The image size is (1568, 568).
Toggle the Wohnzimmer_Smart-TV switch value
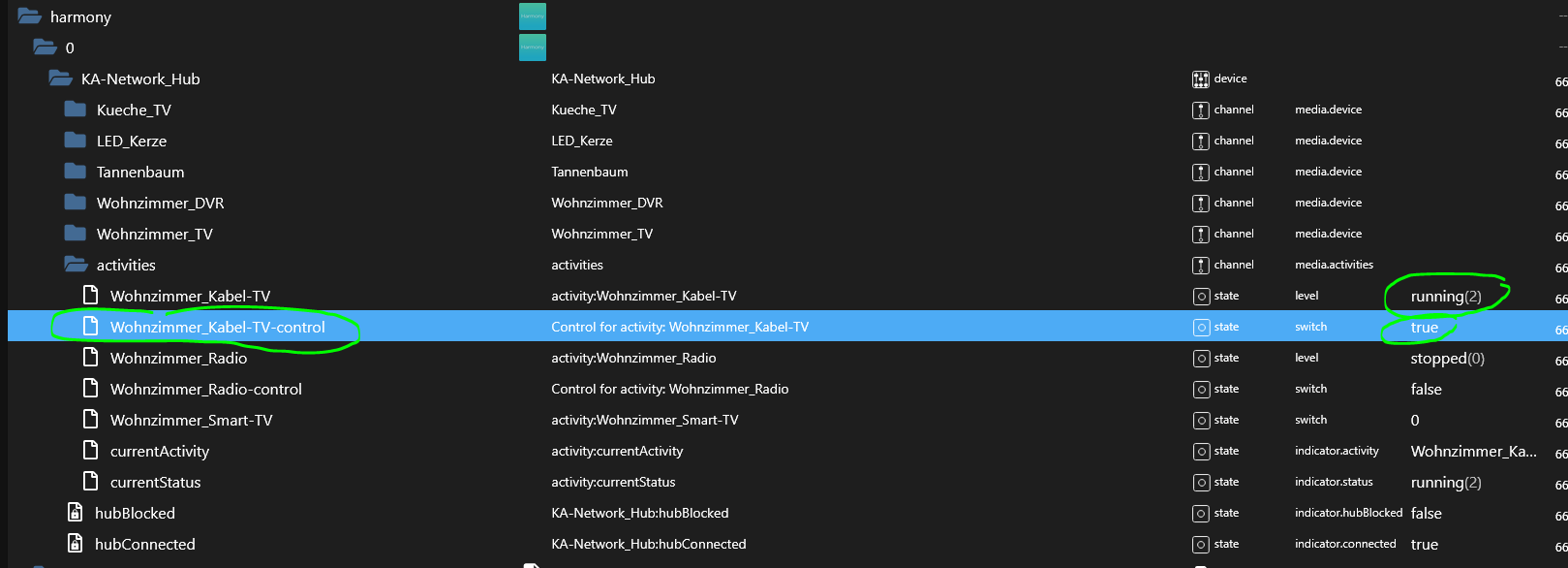tap(1415, 420)
